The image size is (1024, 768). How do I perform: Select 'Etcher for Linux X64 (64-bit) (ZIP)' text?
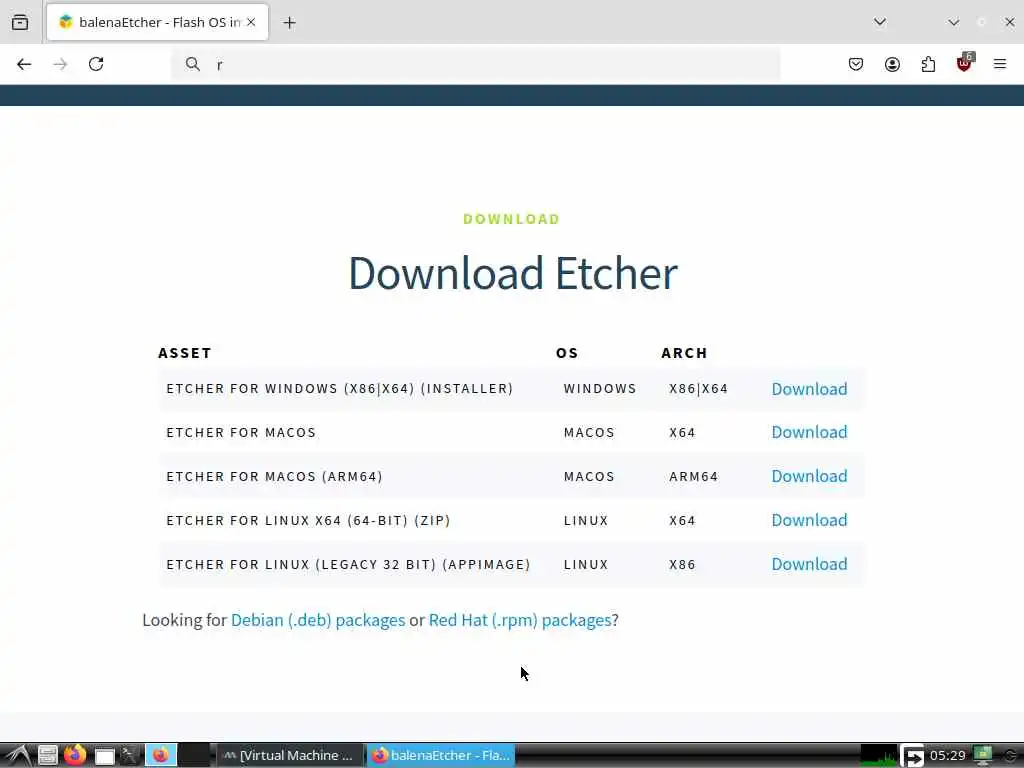308,520
